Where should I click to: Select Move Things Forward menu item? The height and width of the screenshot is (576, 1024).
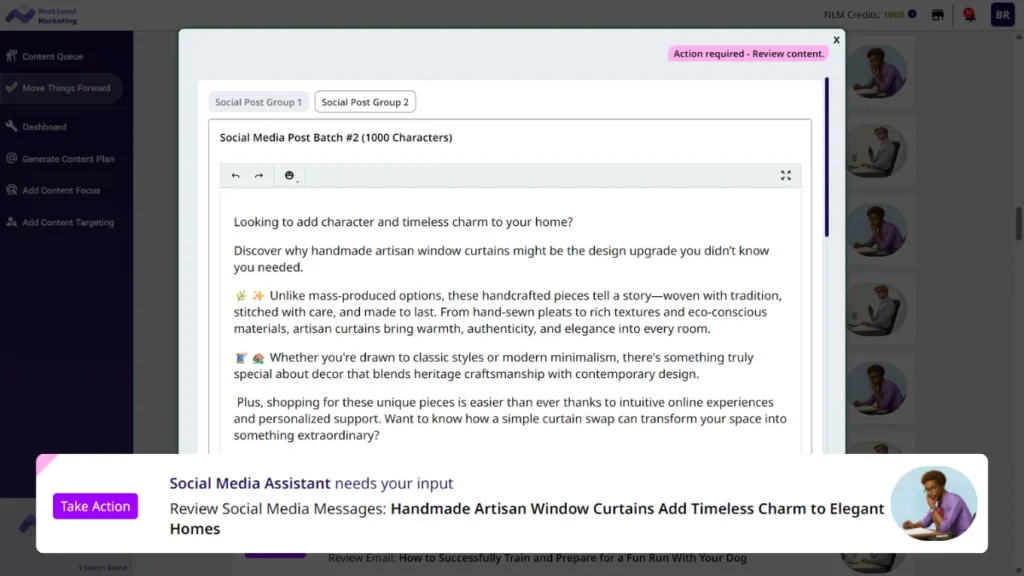click(65, 88)
